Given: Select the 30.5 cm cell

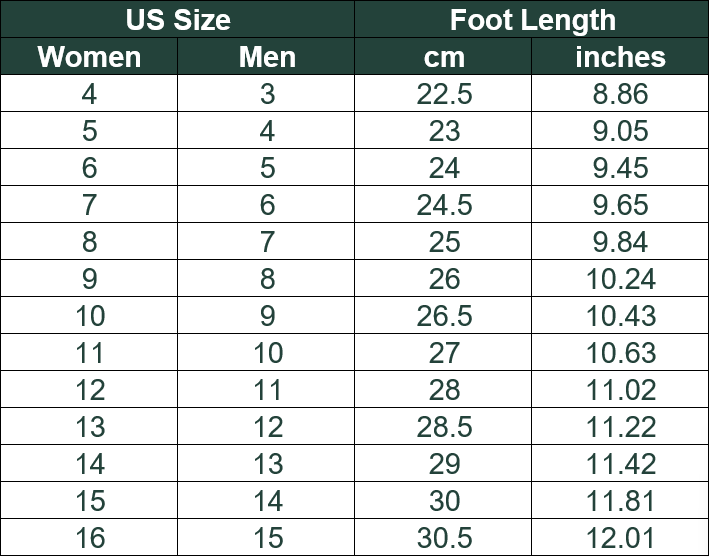Looking at the screenshot, I should (444, 538).
